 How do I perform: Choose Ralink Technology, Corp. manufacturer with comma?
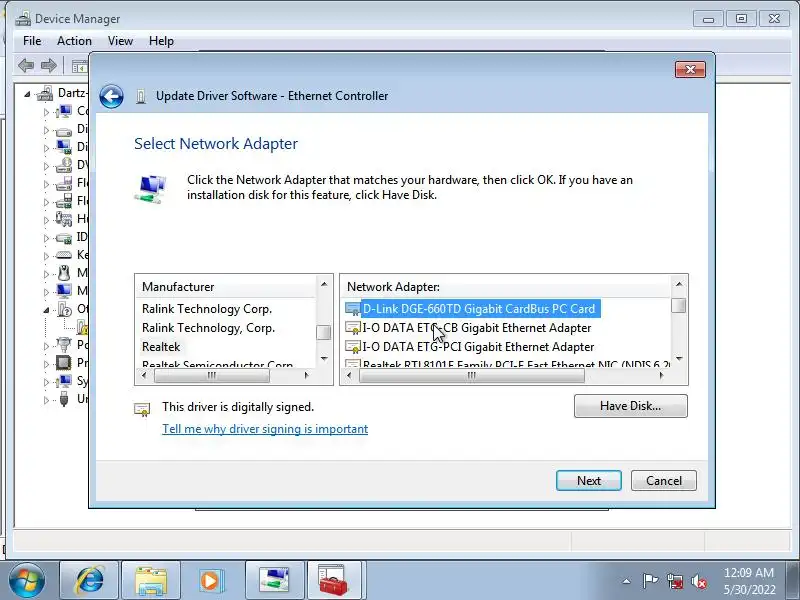(x=208, y=328)
